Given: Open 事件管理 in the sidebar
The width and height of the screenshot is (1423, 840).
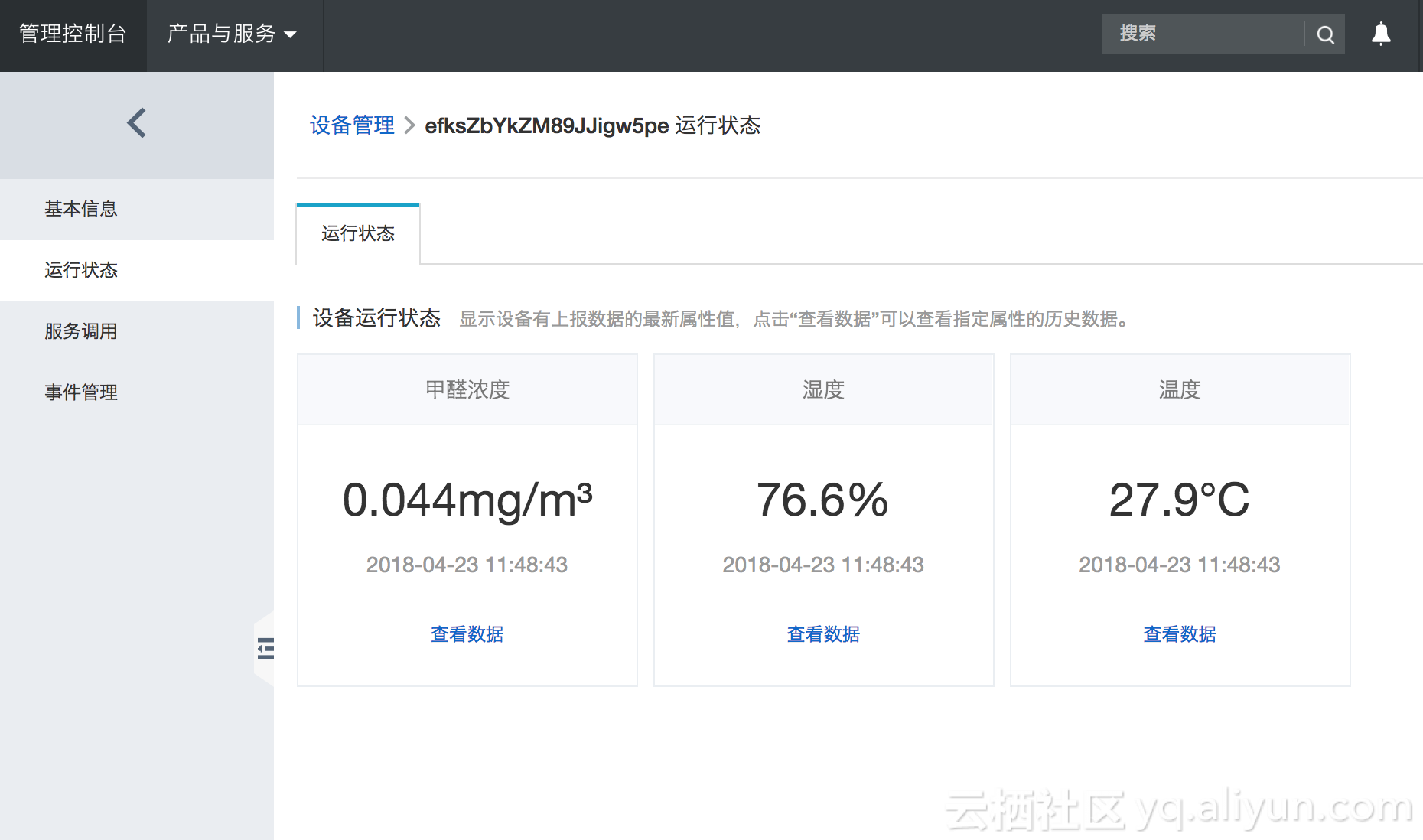Looking at the screenshot, I should coord(137,392).
